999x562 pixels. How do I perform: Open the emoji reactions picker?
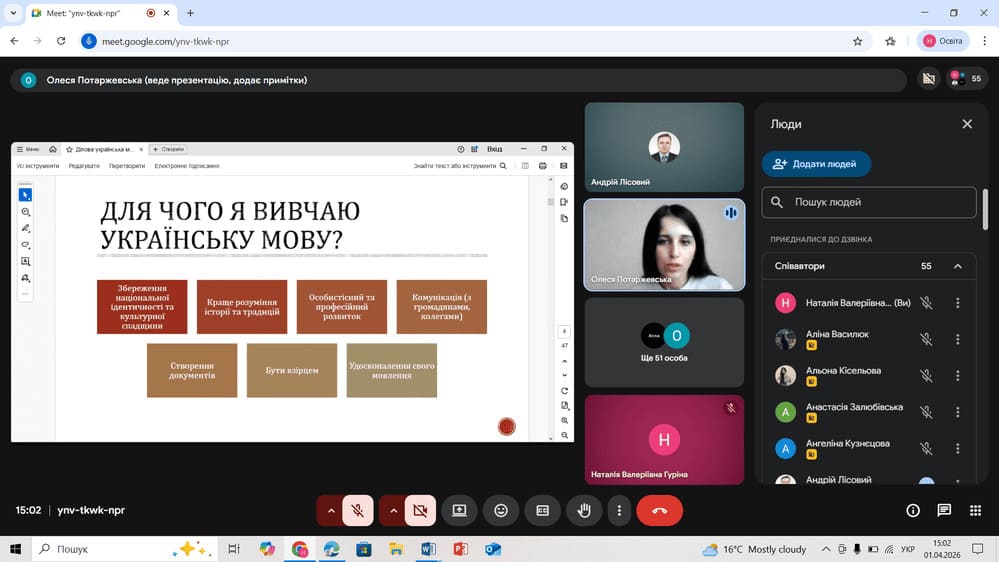point(501,510)
